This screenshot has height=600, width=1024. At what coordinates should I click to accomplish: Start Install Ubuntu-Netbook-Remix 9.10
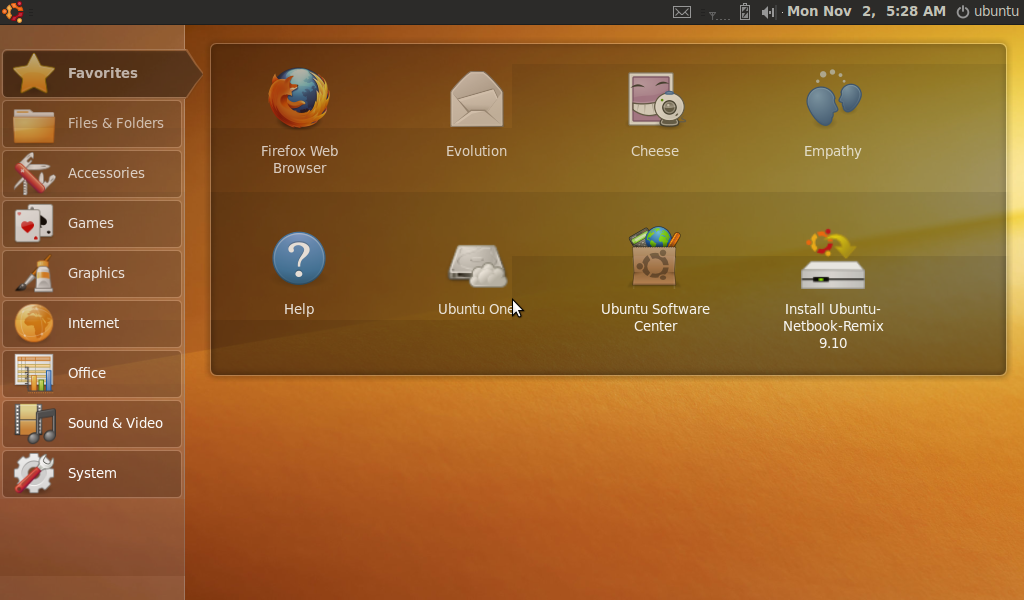point(833,259)
